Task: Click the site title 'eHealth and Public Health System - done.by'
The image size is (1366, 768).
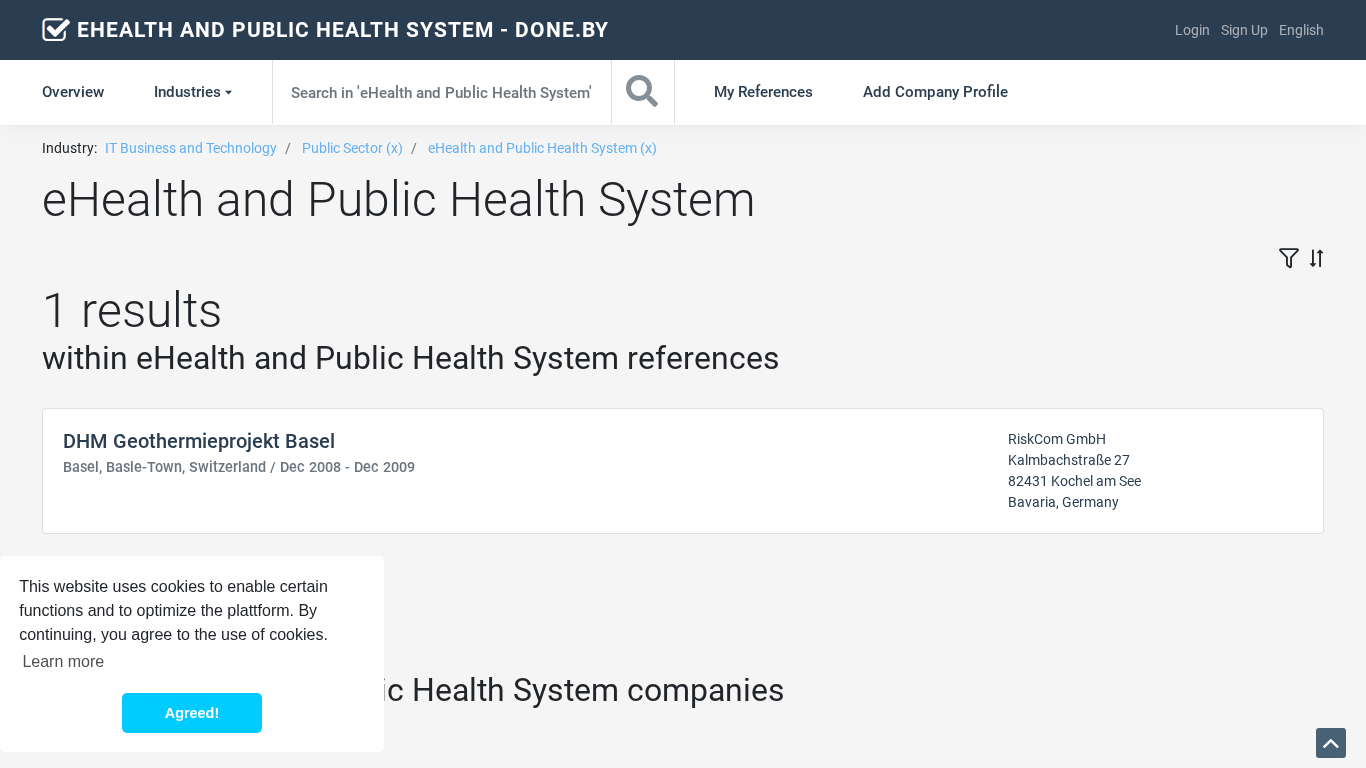Action: 343,30
